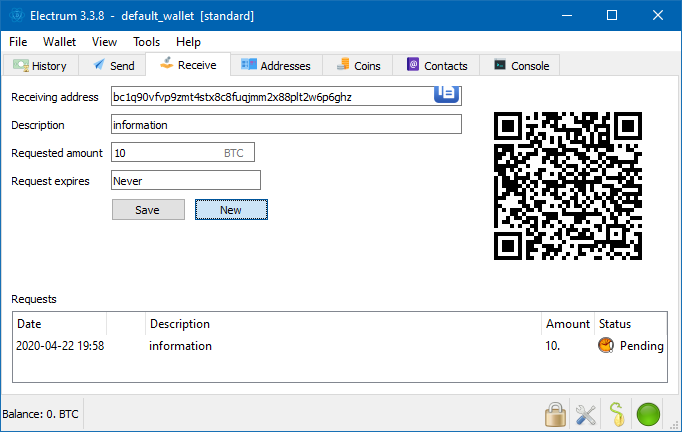The image size is (682, 432).
Task: Select the 'Balance: 0. BTC' status text
Action: [x=40, y=414]
